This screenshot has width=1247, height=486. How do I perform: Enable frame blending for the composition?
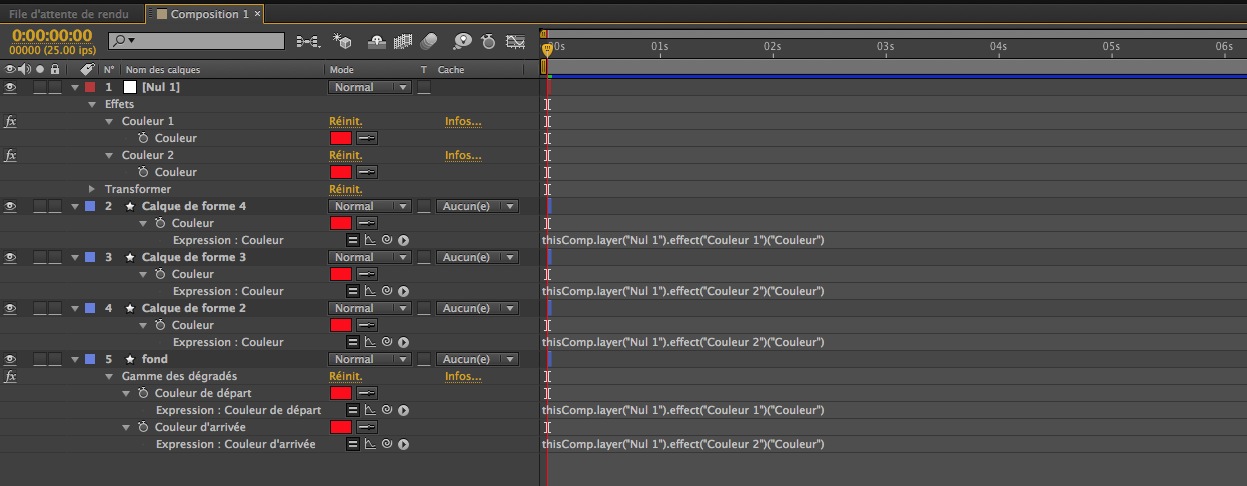pos(404,42)
